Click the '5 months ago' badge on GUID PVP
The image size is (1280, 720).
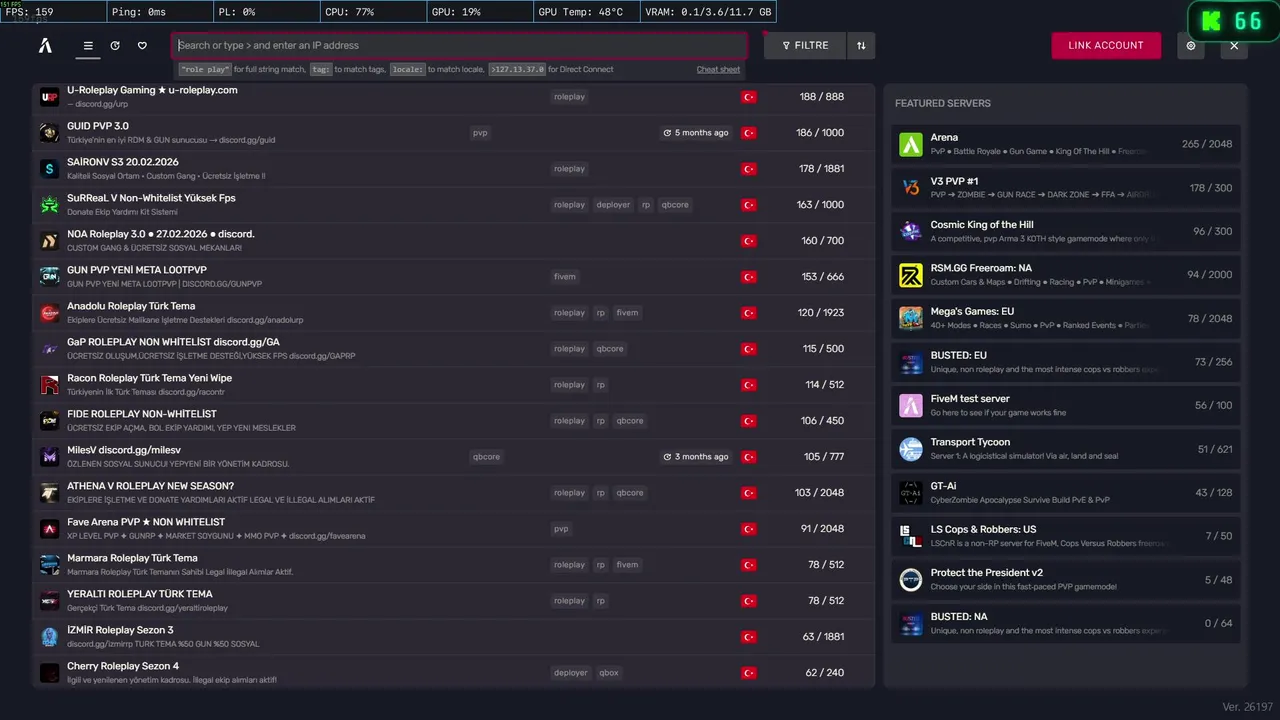696,133
